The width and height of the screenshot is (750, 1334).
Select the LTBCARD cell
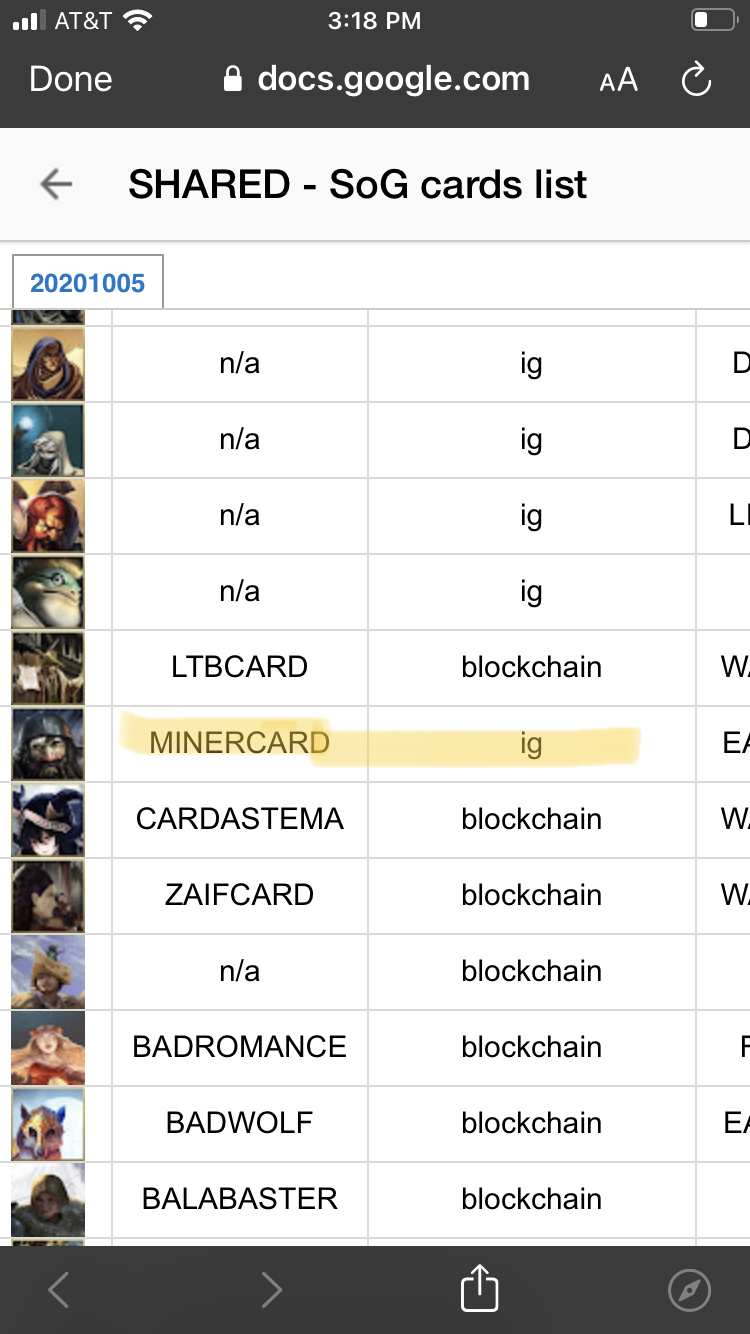240,667
